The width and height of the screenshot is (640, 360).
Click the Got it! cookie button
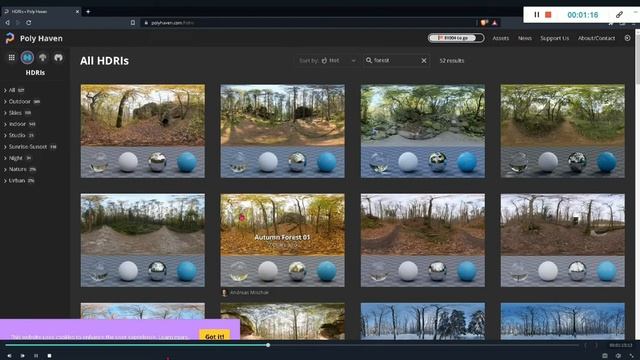pos(214,336)
